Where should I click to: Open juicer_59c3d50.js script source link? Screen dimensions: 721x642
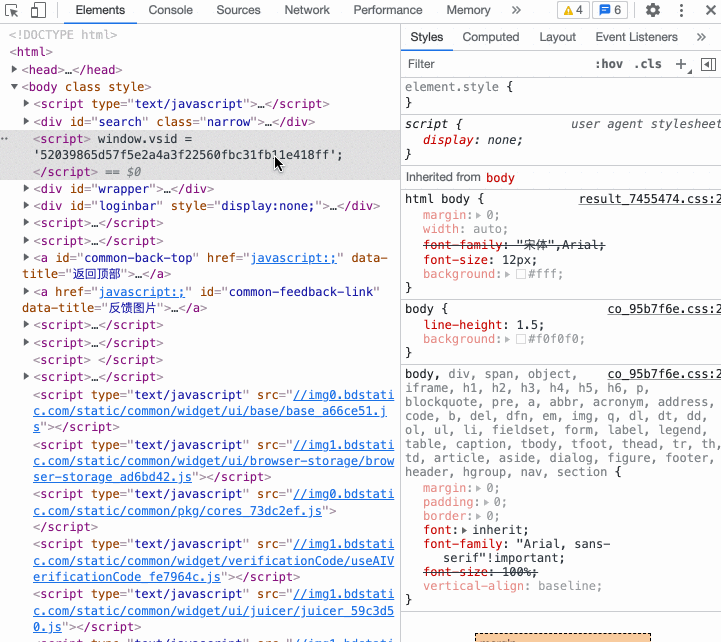[213, 611]
